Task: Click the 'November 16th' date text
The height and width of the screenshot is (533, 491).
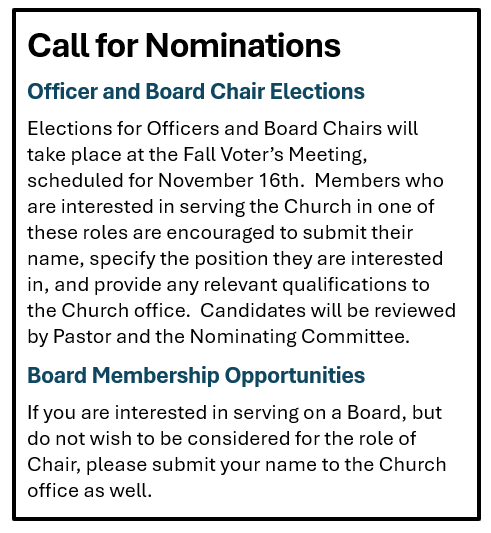Action: (x=231, y=180)
